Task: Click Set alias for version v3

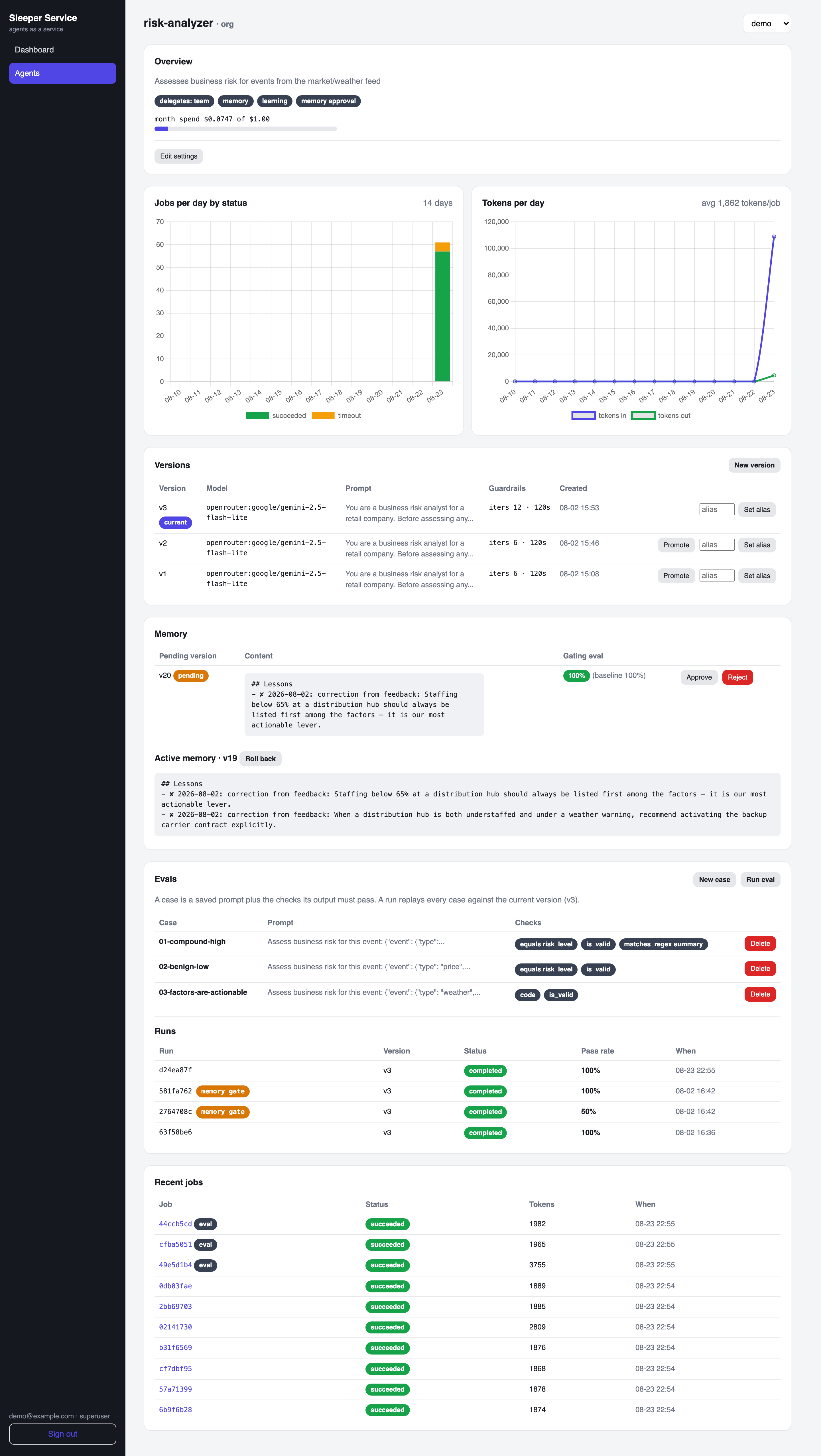Action: [x=757, y=510]
